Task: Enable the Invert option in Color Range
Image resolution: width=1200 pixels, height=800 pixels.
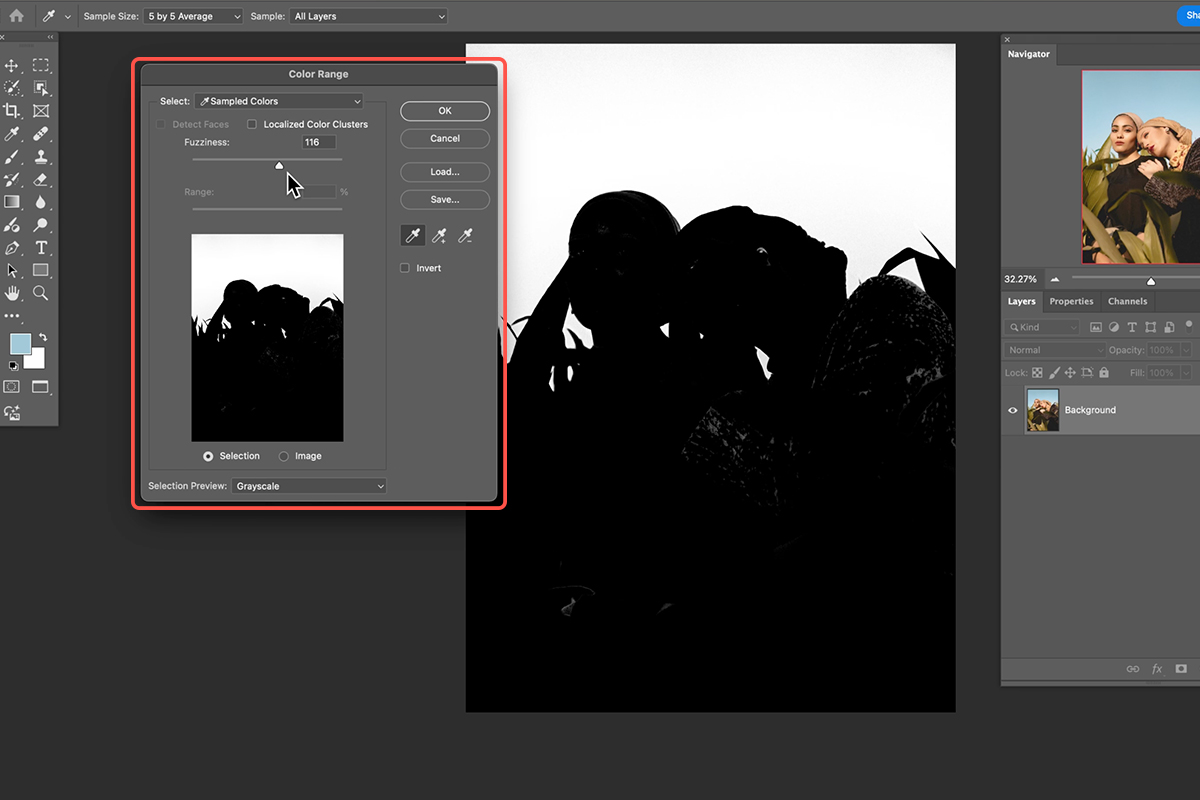Action: (404, 267)
